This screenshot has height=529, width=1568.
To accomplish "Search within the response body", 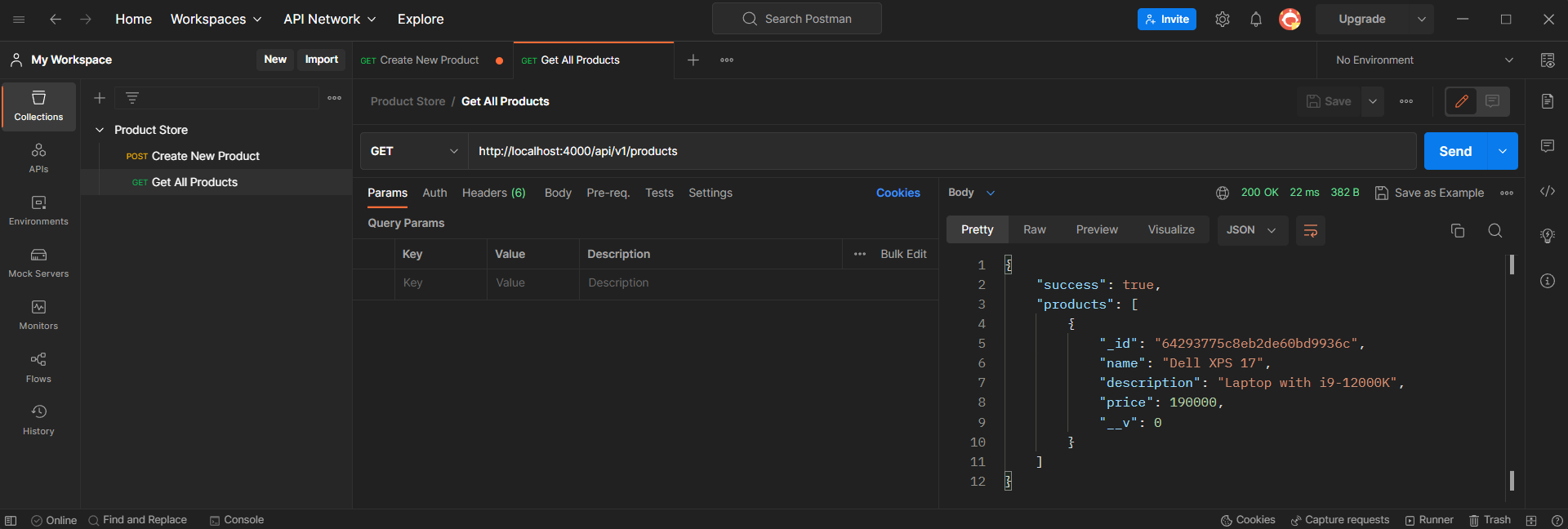I will [x=1494, y=230].
